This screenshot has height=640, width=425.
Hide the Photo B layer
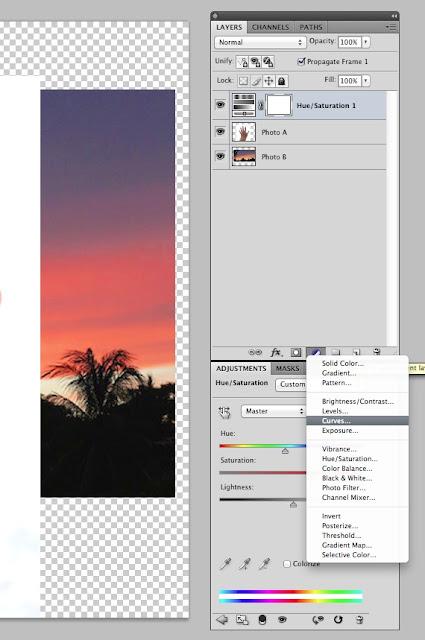pos(220,156)
